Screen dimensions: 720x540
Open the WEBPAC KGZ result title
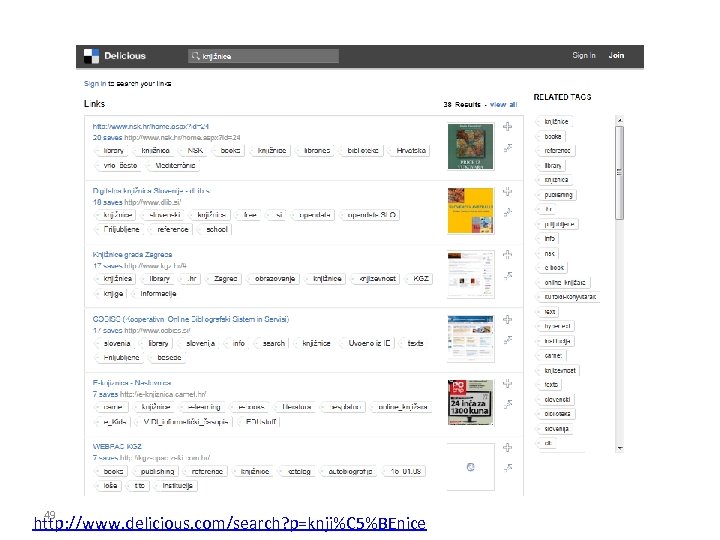(117, 446)
